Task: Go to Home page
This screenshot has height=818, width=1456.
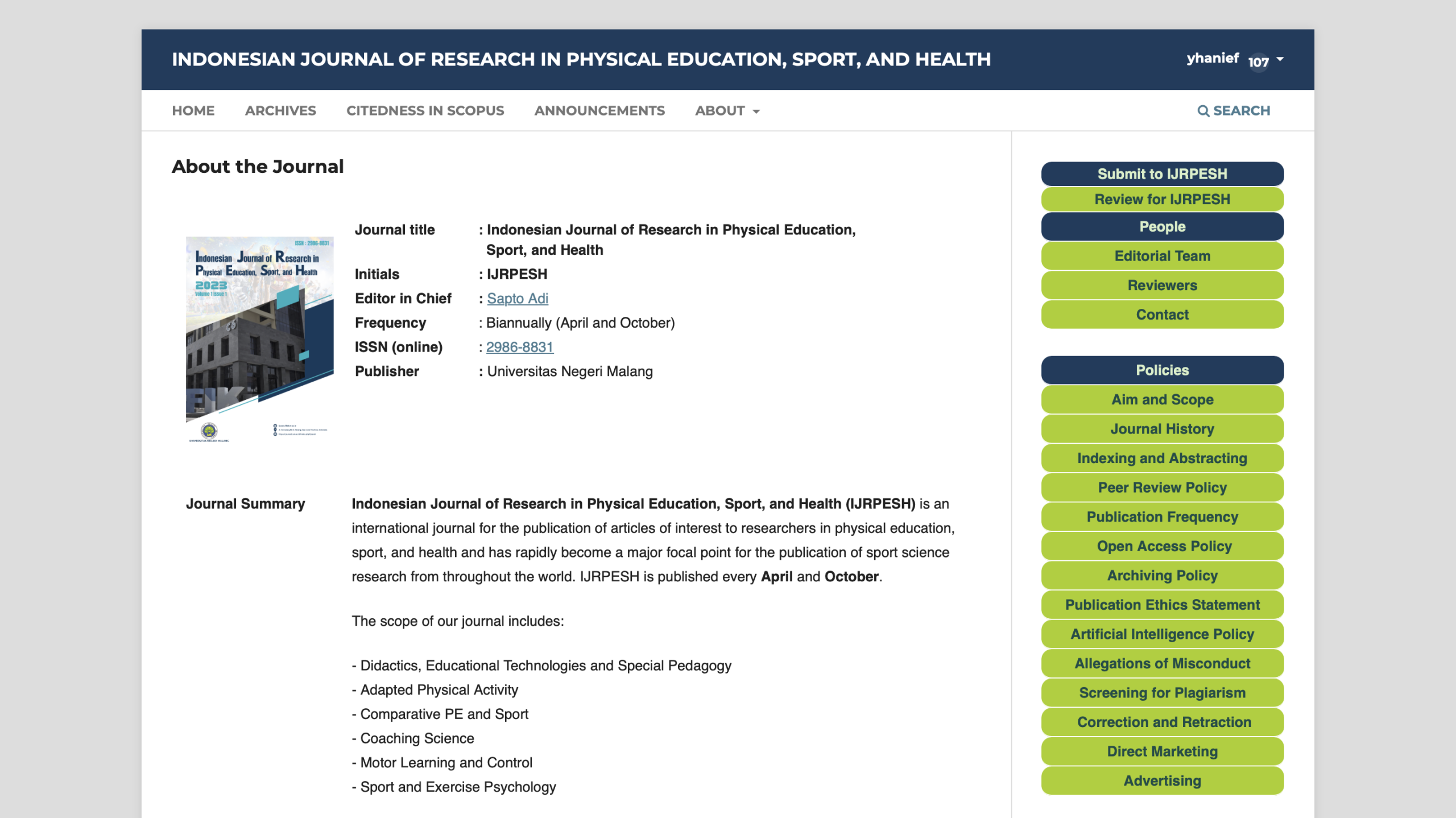Action: (193, 111)
